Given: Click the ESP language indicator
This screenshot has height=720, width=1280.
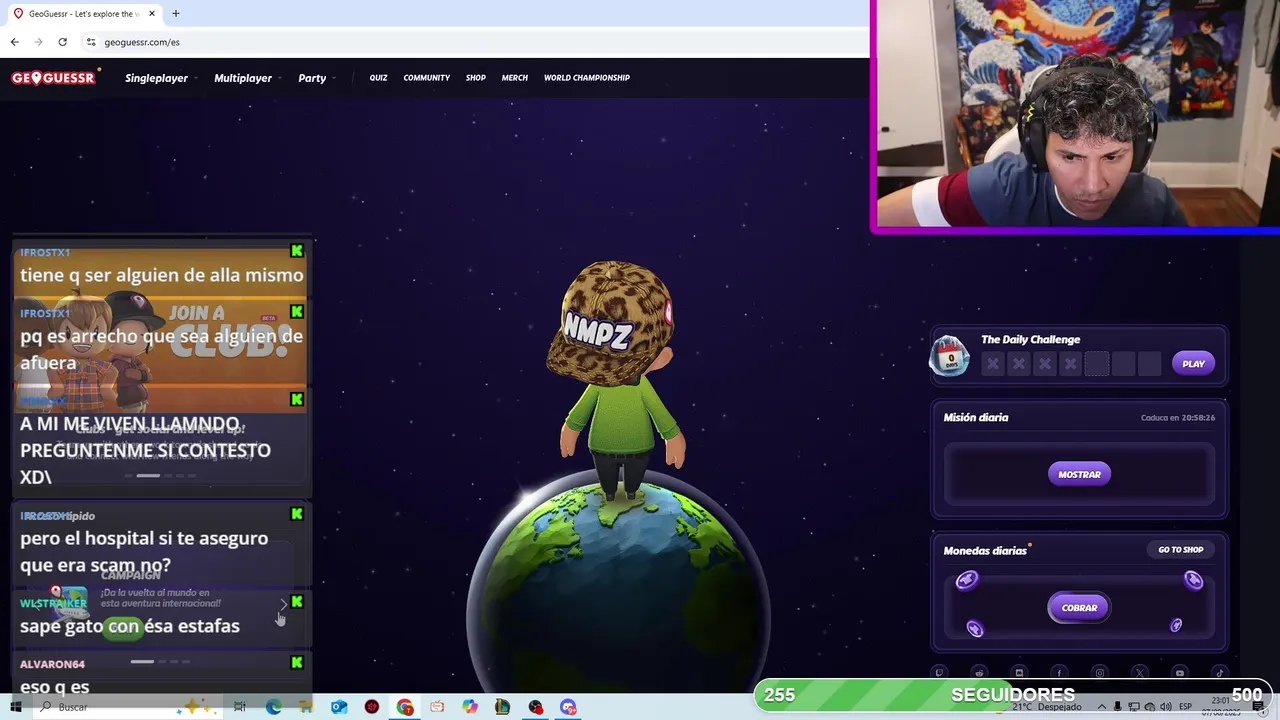Looking at the screenshot, I should (1185, 707).
